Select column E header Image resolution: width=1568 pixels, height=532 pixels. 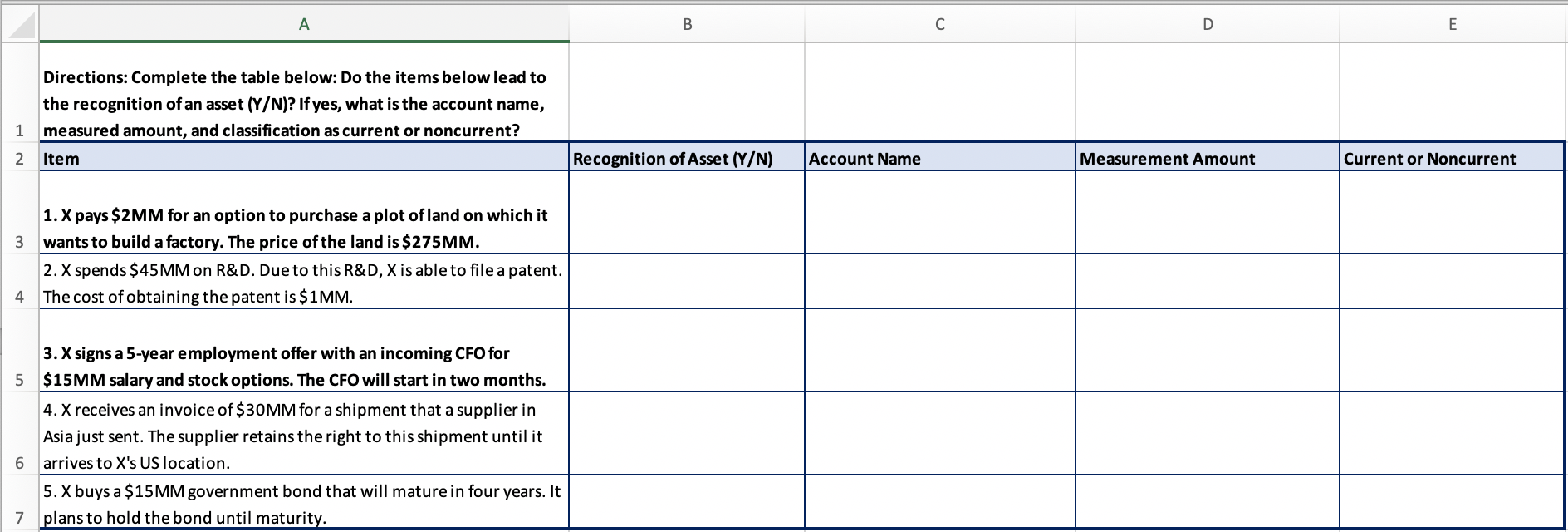1453,24
